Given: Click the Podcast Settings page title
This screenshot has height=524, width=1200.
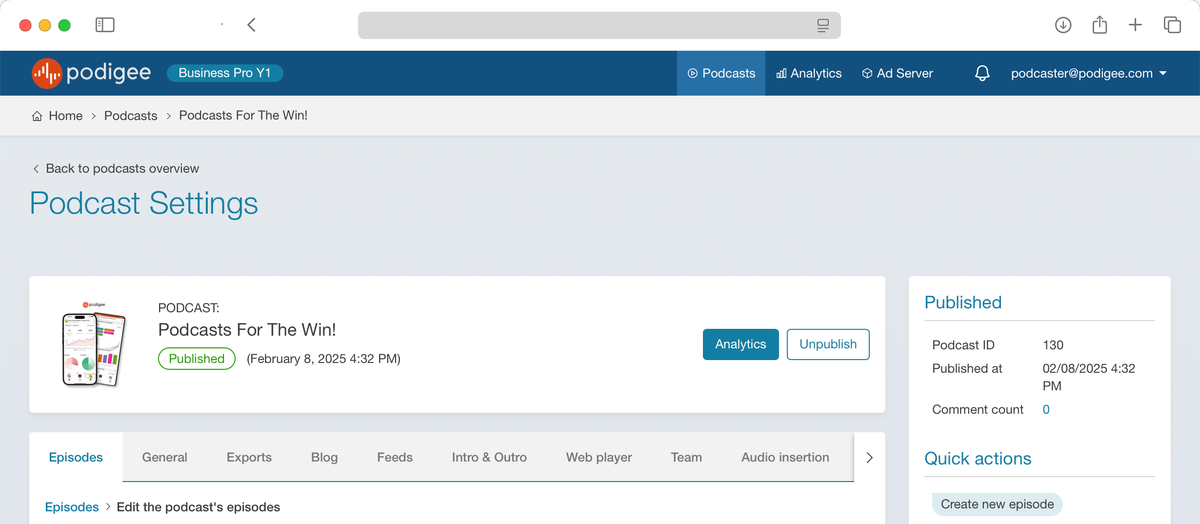Looking at the screenshot, I should coord(144,203).
